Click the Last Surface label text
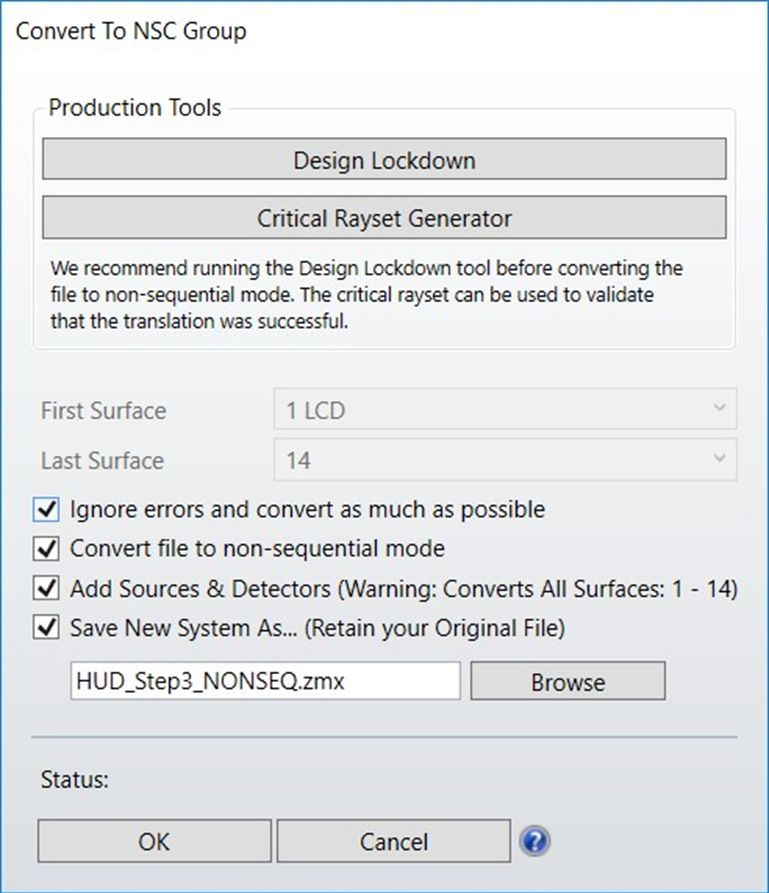 pos(102,461)
